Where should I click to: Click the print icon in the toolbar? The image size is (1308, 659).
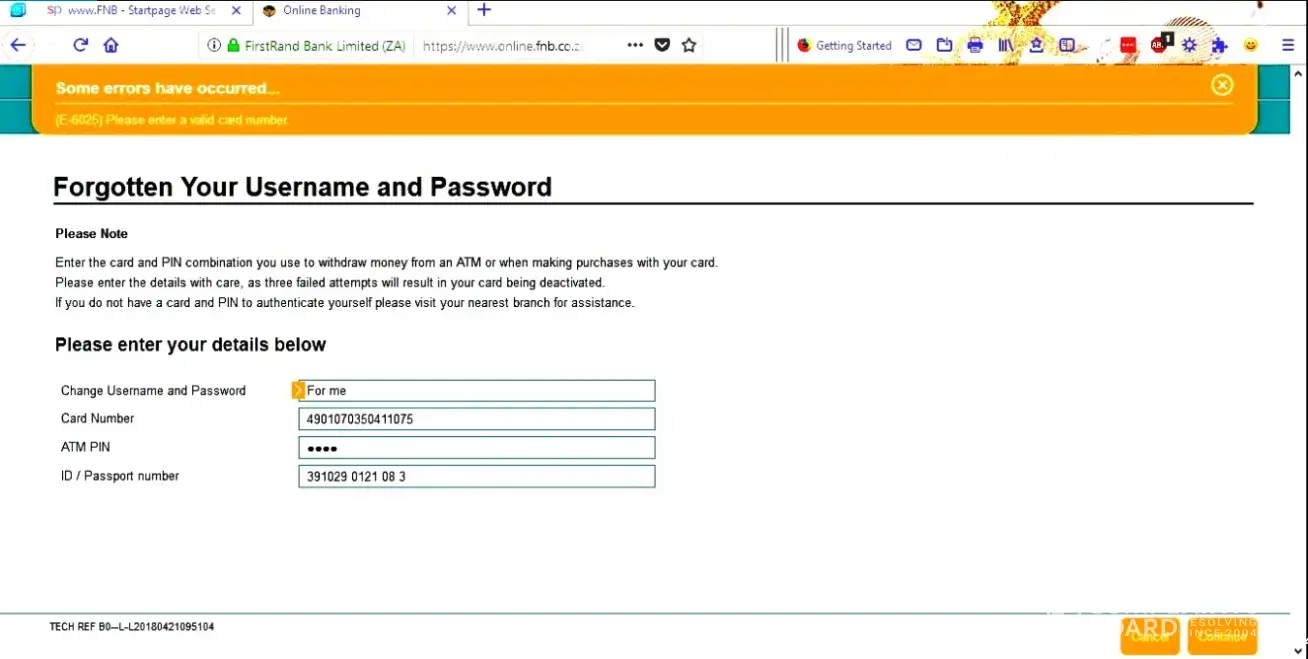tap(975, 45)
